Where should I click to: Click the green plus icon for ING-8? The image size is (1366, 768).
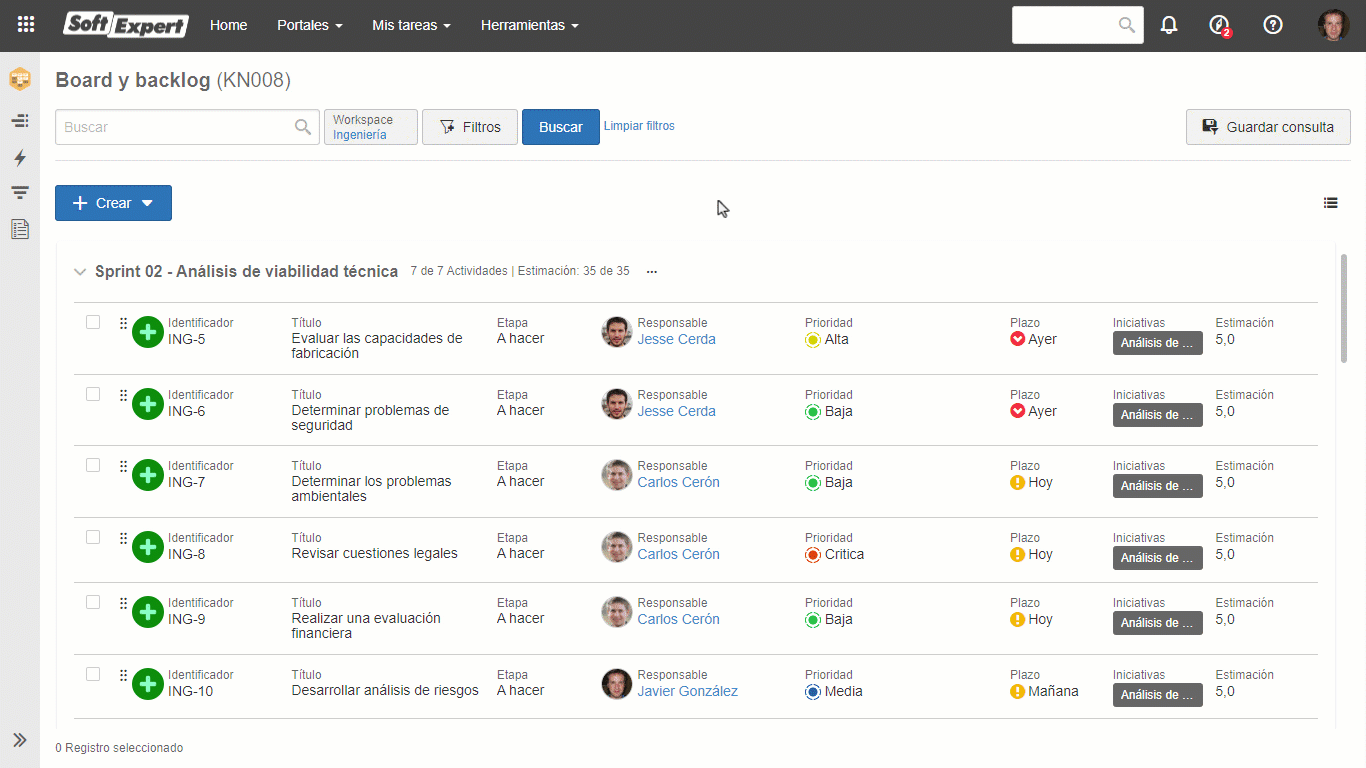click(148, 547)
